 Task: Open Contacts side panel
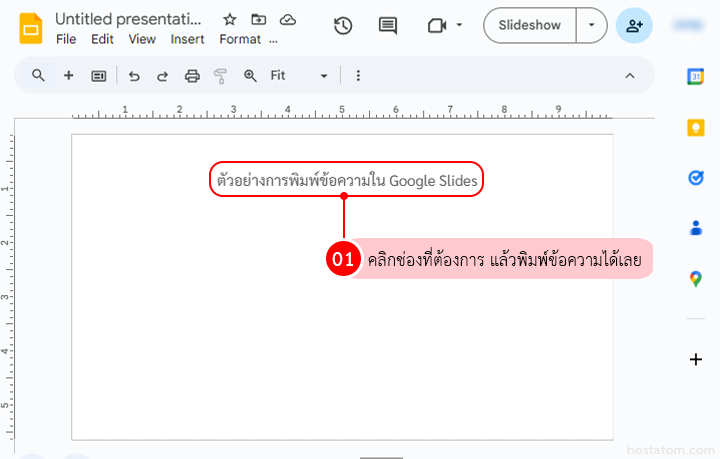(x=696, y=228)
